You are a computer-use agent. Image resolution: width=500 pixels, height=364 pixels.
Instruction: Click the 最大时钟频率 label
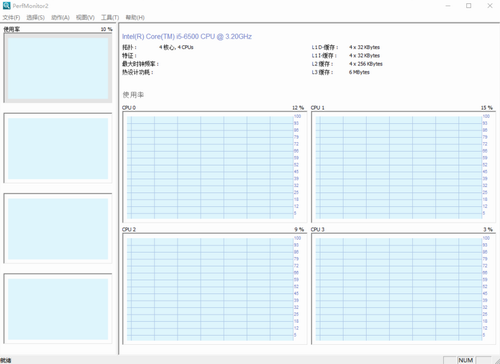click(140, 64)
